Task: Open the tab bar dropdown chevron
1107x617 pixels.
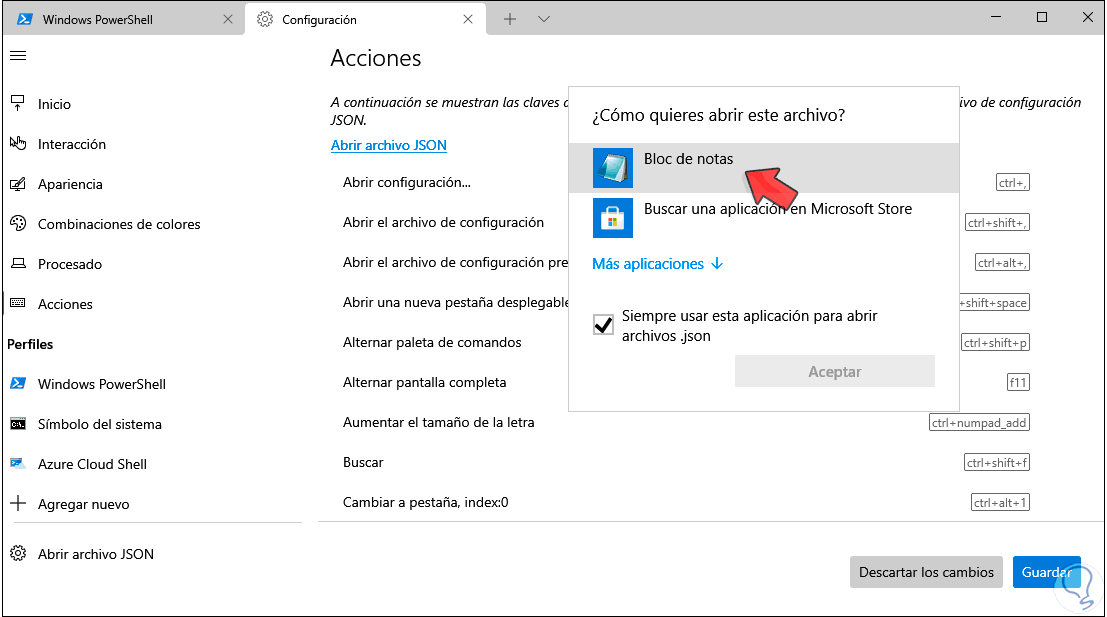Action: point(542,18)
